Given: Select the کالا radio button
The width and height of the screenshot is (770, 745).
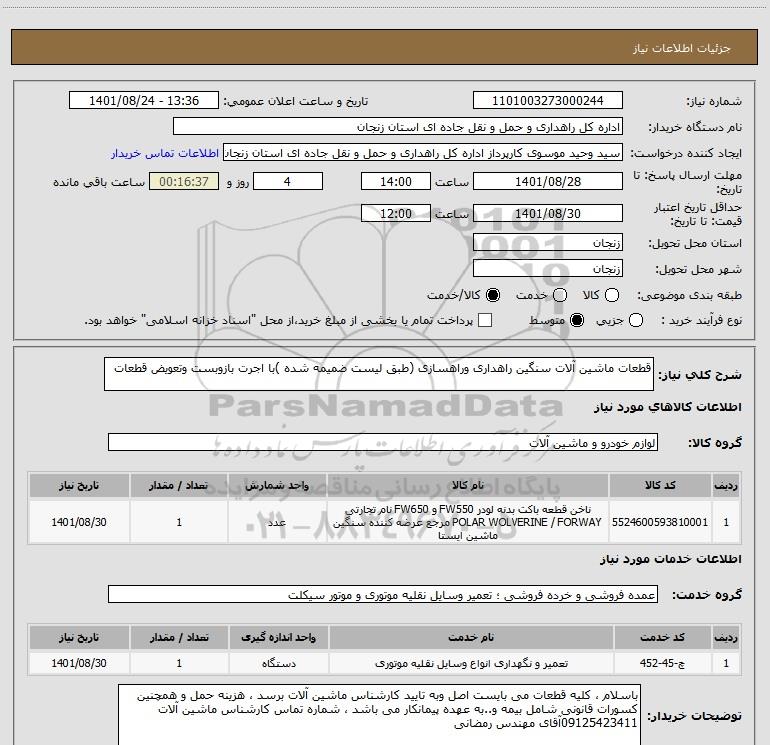Looking at the screenshot, I should [x=612, y=295].
